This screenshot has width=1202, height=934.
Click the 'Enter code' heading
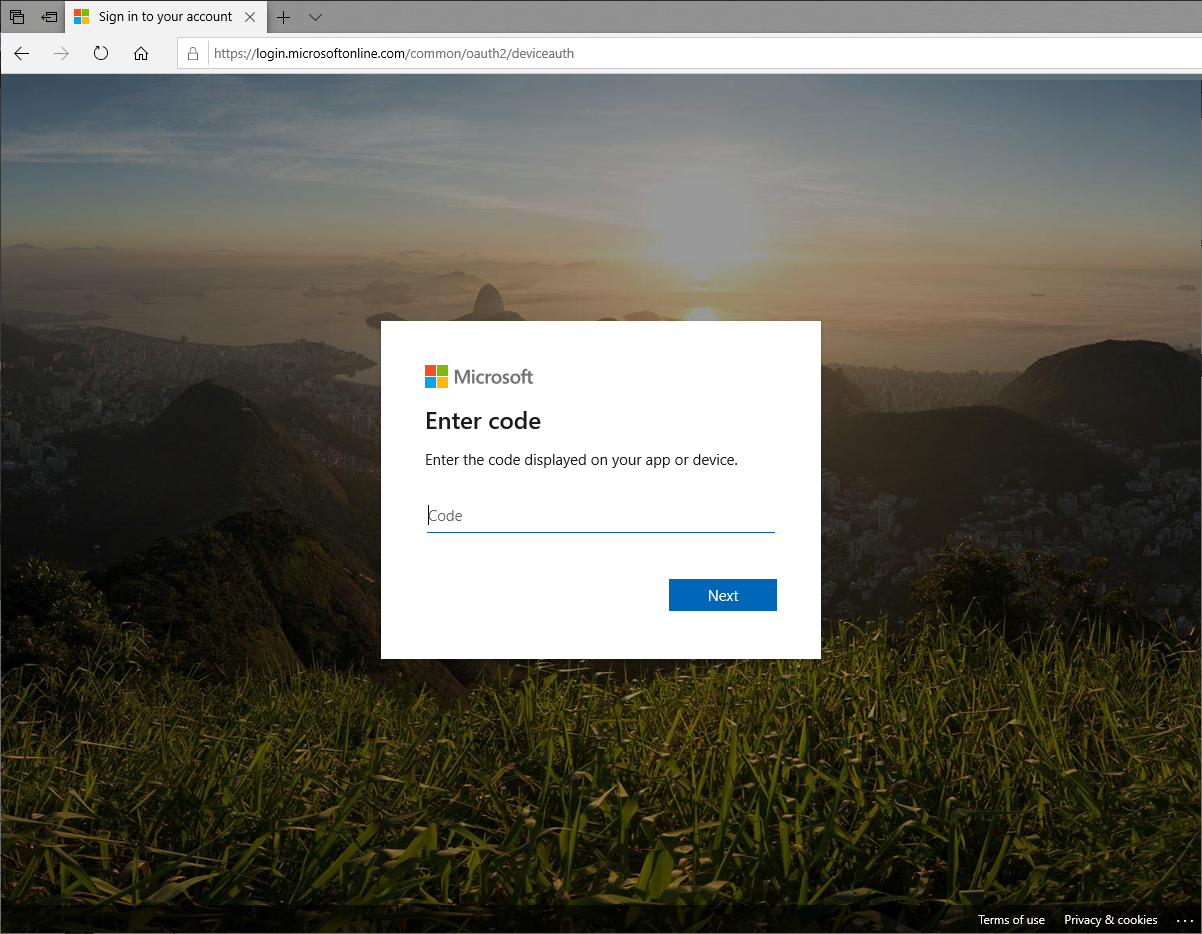pyautogui.click(x=483, y=421)
